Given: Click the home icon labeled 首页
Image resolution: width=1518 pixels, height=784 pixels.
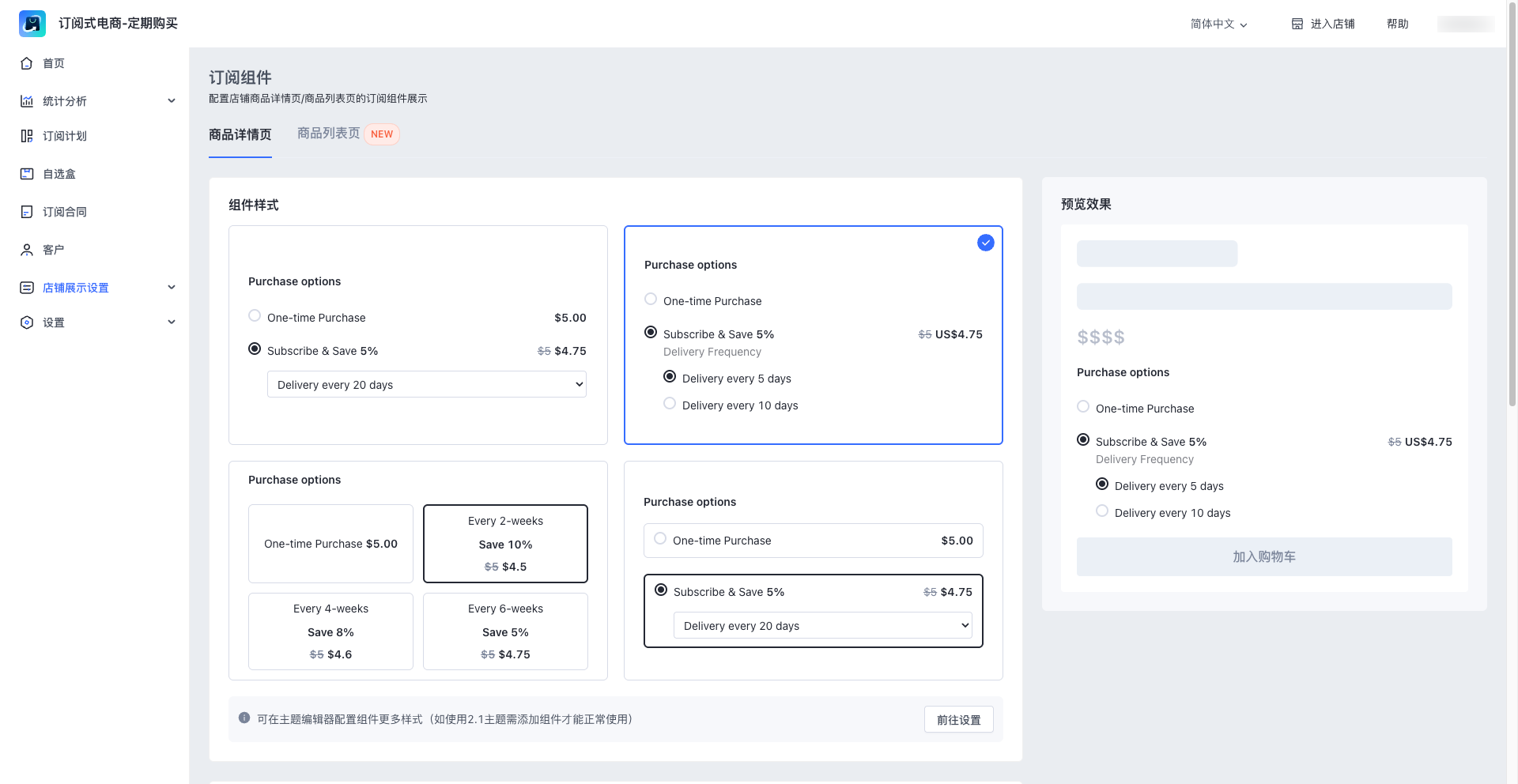Looking at the screenshot, I should pyautogui.click(x=27, y=63).
